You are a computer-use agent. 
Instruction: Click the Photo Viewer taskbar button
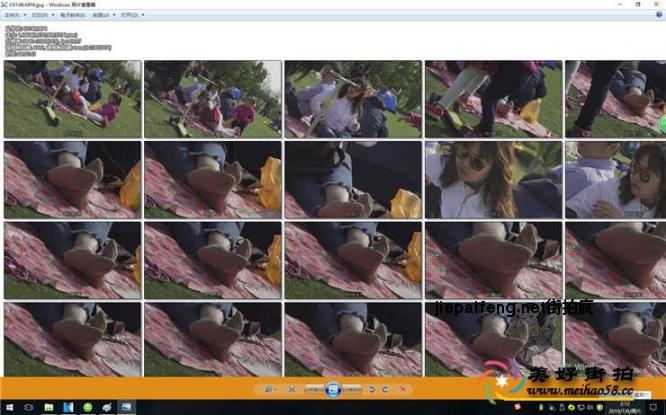tap(127, 407)
